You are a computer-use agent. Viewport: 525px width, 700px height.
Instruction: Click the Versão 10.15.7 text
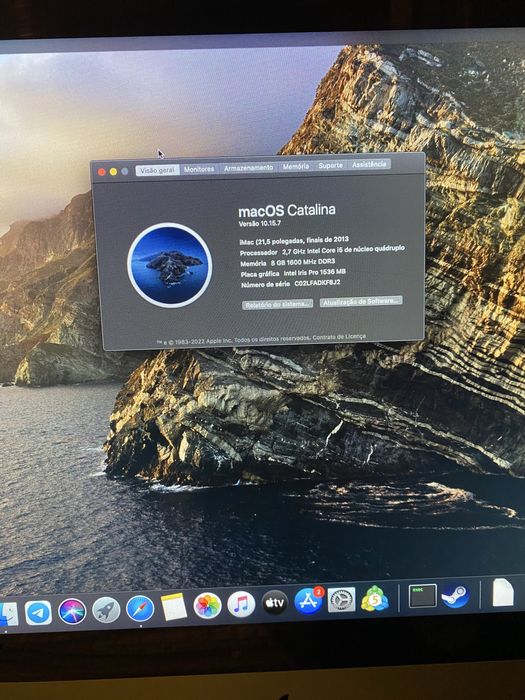coord(260,224)
